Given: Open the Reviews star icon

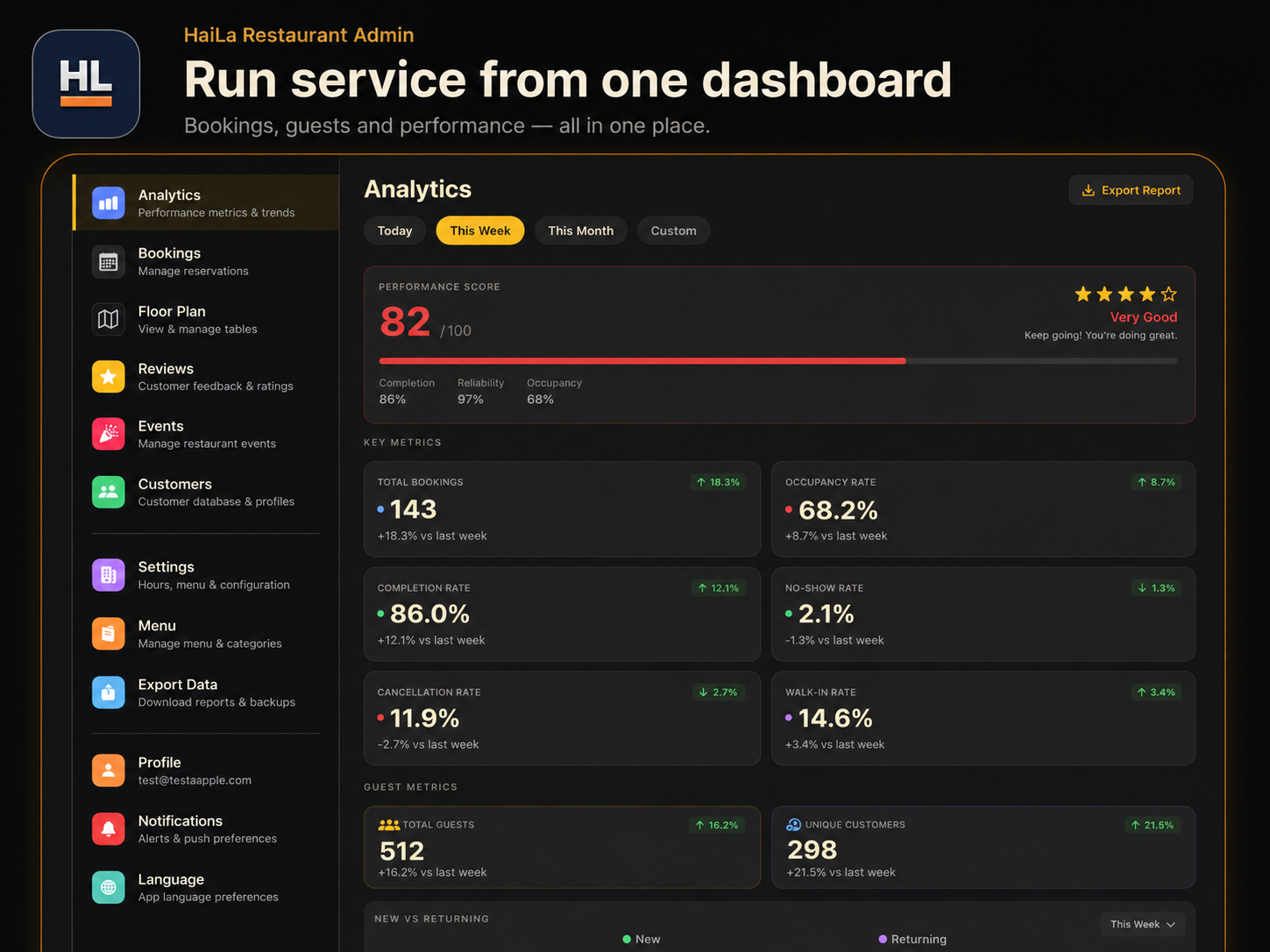Looking at the screenshot, I should tap(108, 377).
